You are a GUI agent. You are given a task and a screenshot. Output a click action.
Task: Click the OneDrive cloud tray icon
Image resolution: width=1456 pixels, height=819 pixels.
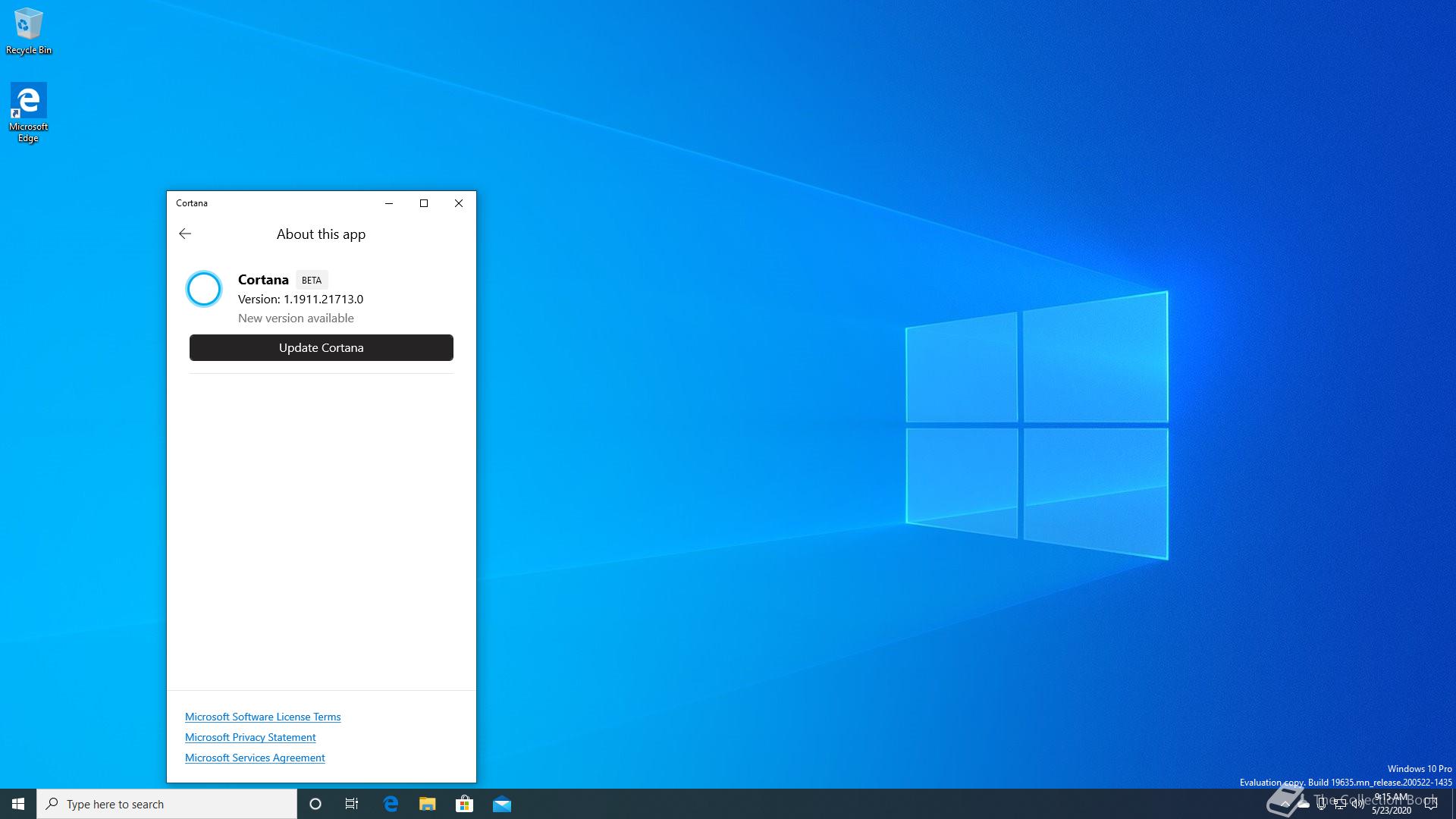tap(1304, 804)
